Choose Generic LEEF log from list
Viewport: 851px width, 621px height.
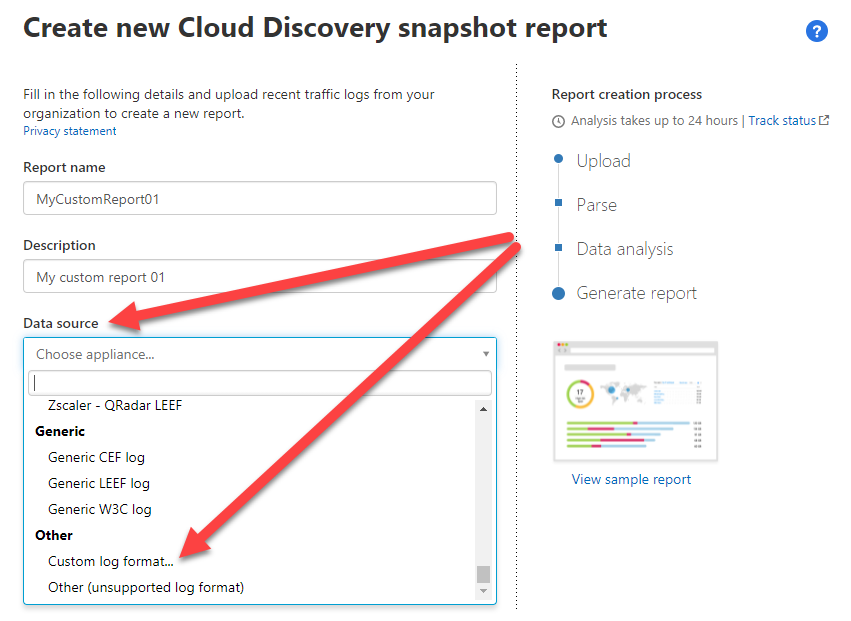pyautogui.click(x=99, y=483)
